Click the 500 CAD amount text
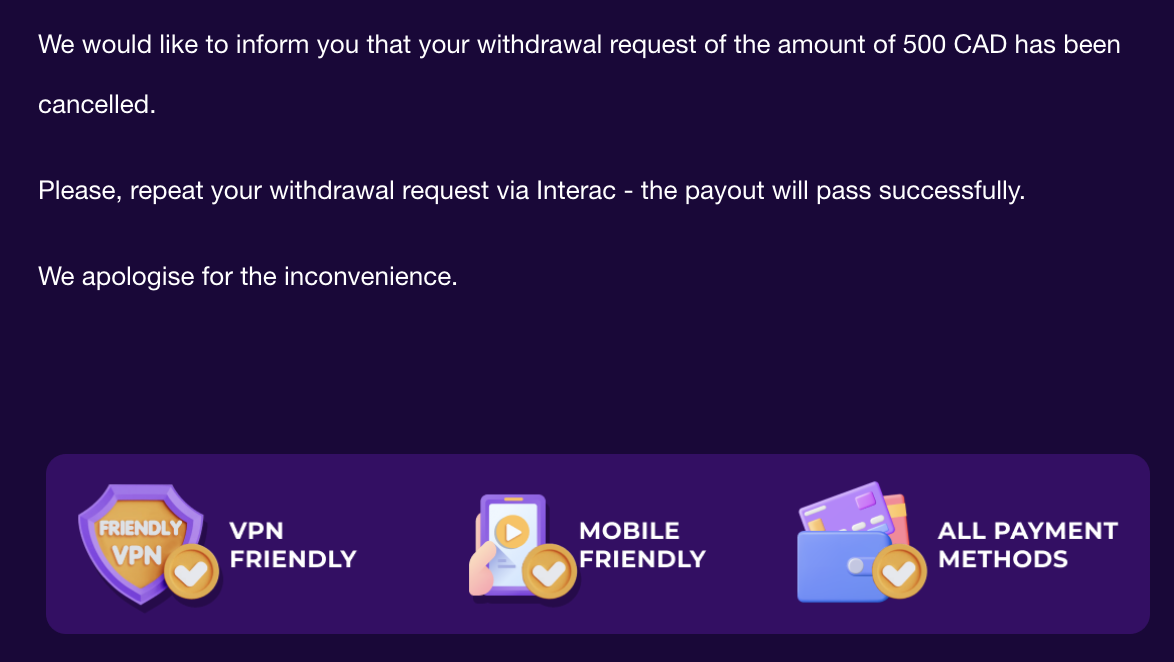1174x662 pixels. click(948, 45)
